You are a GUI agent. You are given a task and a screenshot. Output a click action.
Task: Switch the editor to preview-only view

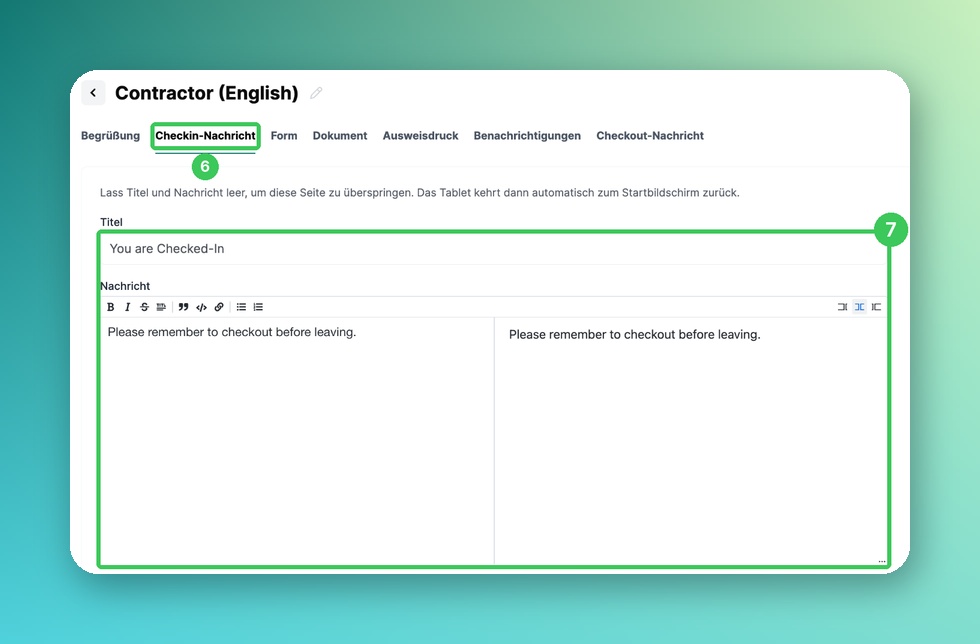point(876,307)
